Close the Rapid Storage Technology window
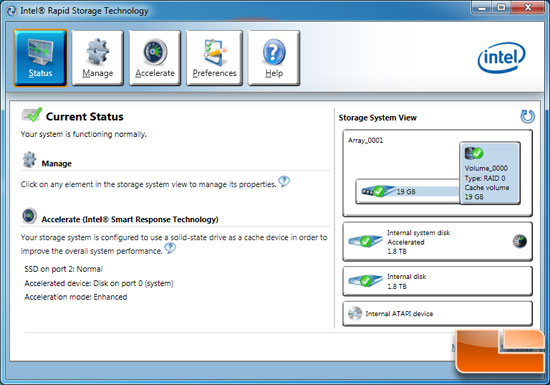 click(528, 8)
